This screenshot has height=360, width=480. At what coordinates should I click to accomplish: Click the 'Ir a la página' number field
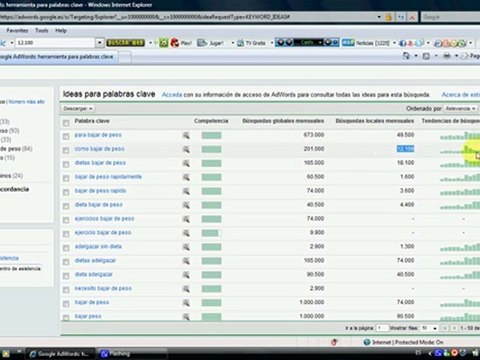pos(382,328)
